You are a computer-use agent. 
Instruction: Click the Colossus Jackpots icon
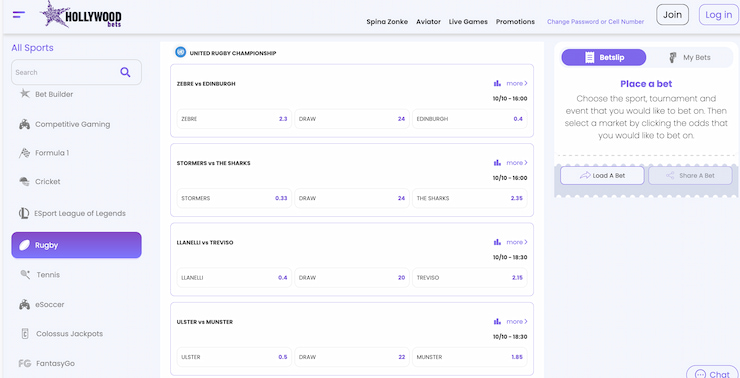(x=25, y=334)
